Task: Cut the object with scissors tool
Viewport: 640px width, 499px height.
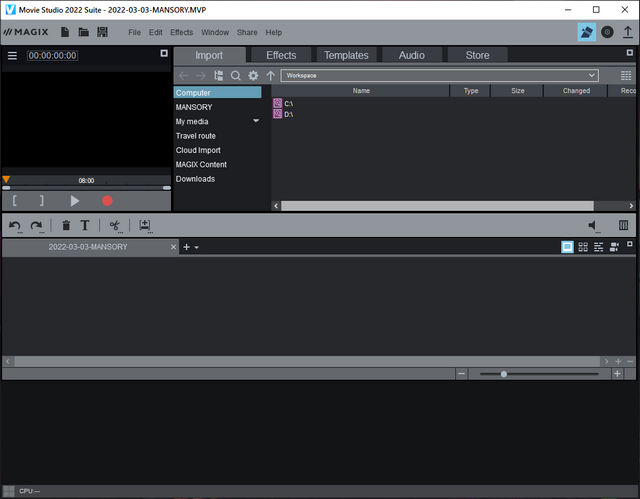Action: (115, 226)
